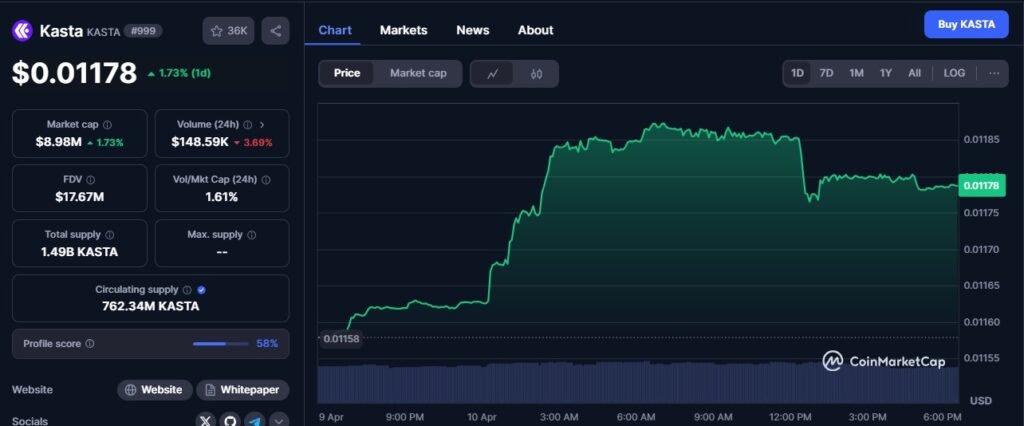Switch to the Chart tab
Screen dimensions: 1024x426
(x=335, y=30)
